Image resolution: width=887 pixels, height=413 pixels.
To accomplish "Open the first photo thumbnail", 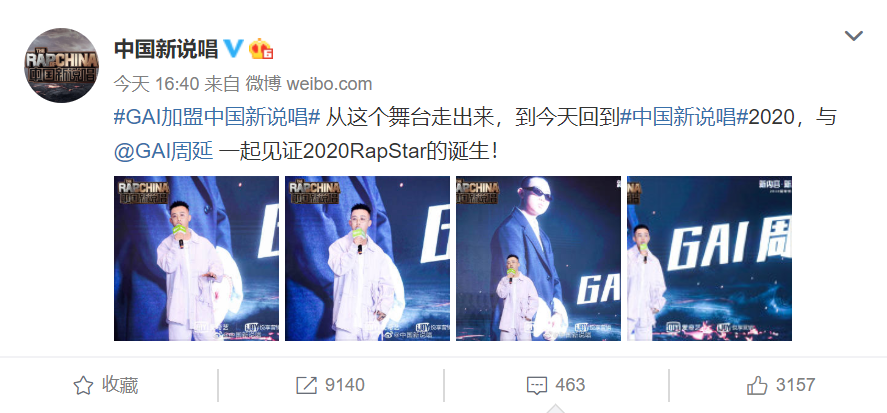I will 196,259.
